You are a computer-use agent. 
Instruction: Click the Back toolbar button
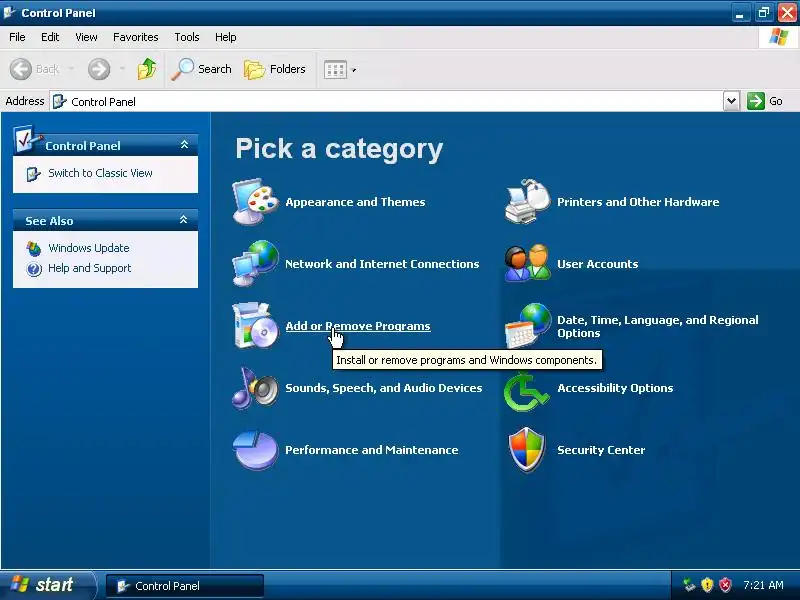(35, 69)
